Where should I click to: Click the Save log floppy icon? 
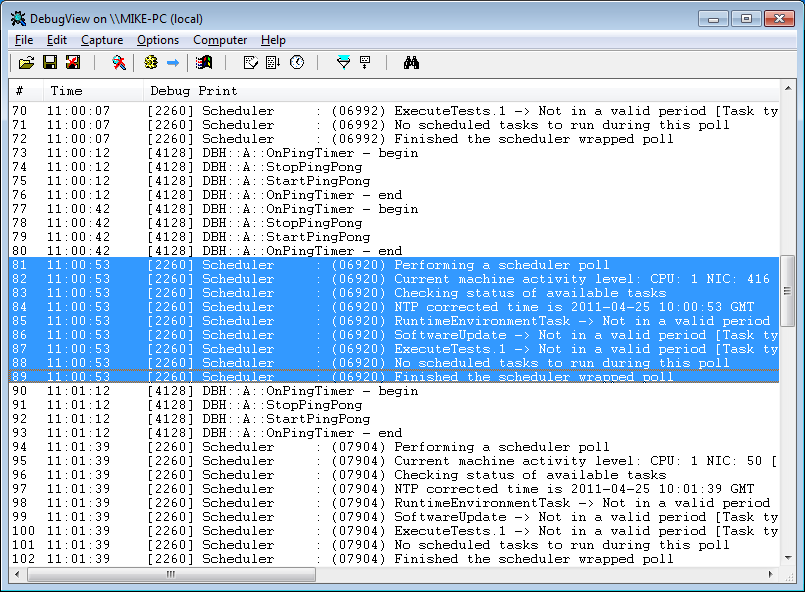49,63
